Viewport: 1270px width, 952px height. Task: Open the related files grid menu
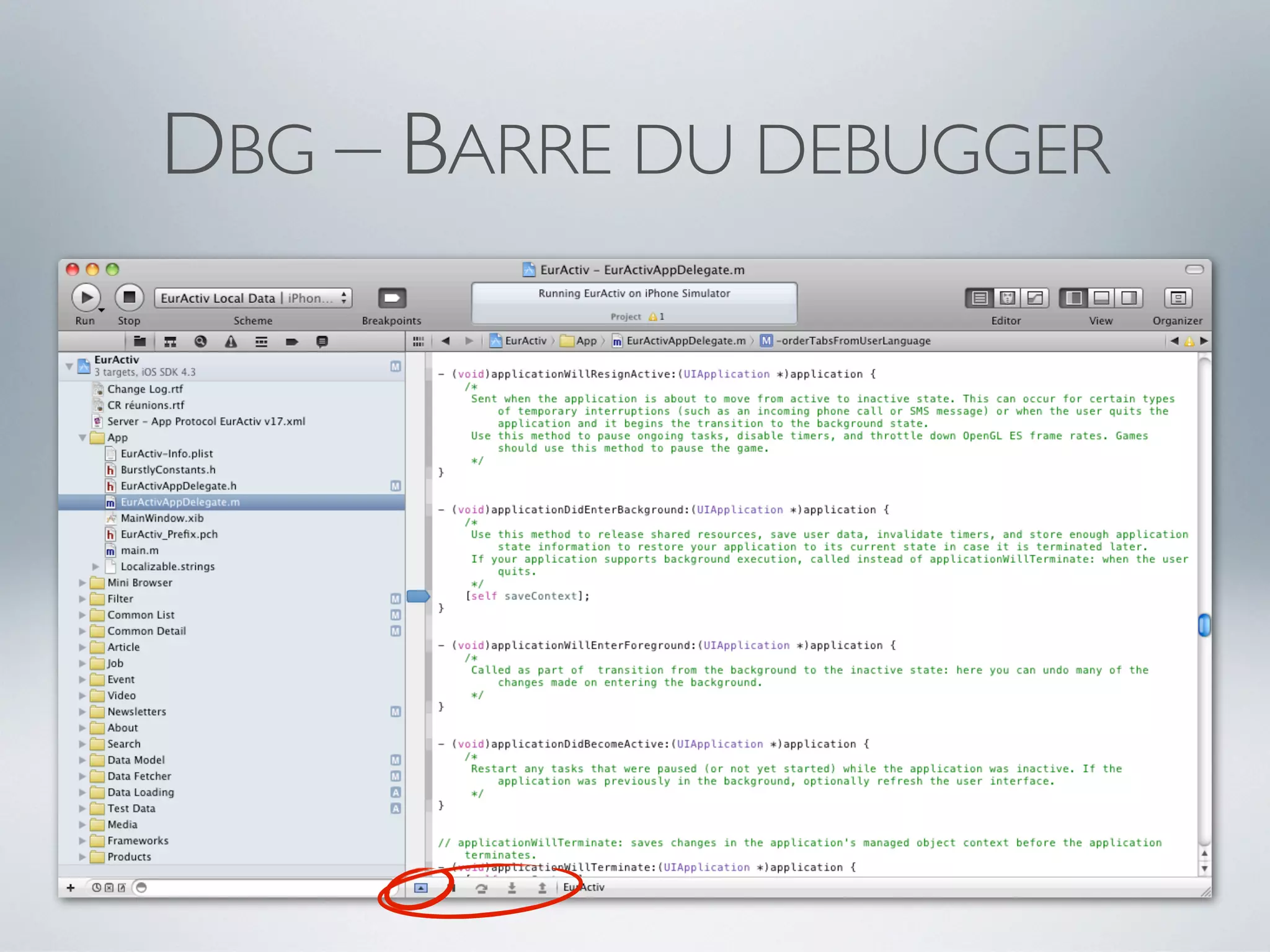coord(419,342)
